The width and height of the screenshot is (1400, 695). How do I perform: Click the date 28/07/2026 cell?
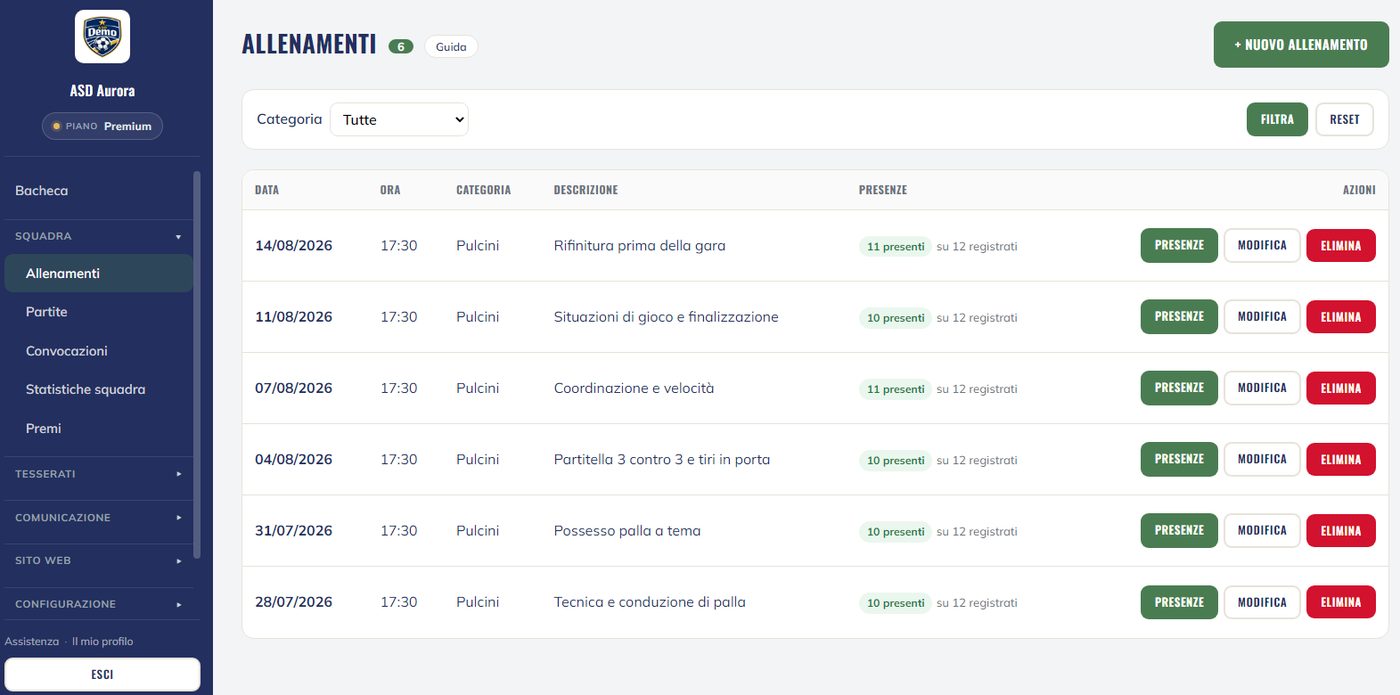(x=294, y=602)
